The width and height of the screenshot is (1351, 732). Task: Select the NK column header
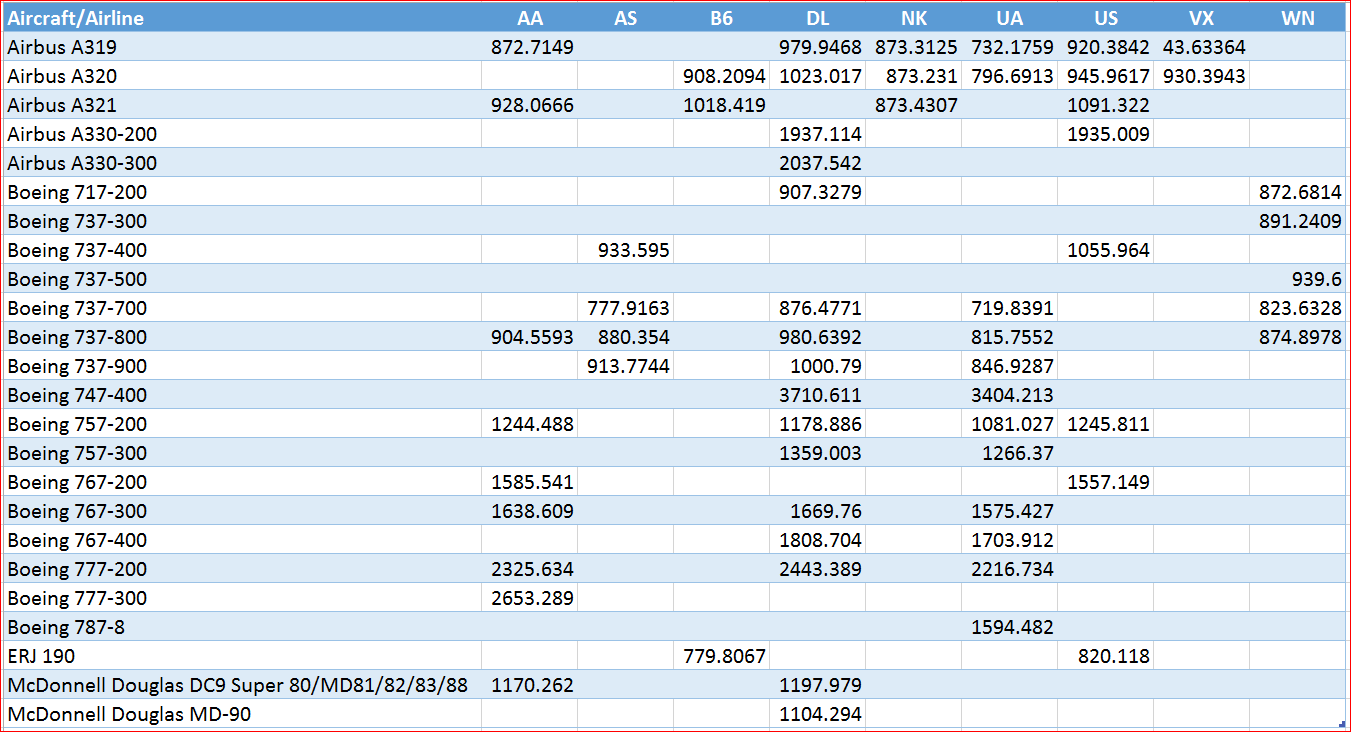pos(913,17)
